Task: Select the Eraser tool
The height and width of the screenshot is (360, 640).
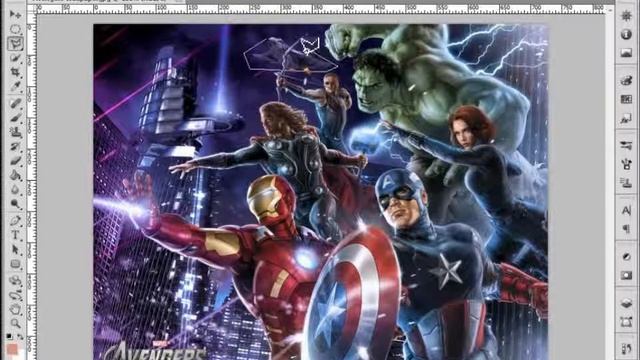Action: pyautogui.click(x=15, y=160)
